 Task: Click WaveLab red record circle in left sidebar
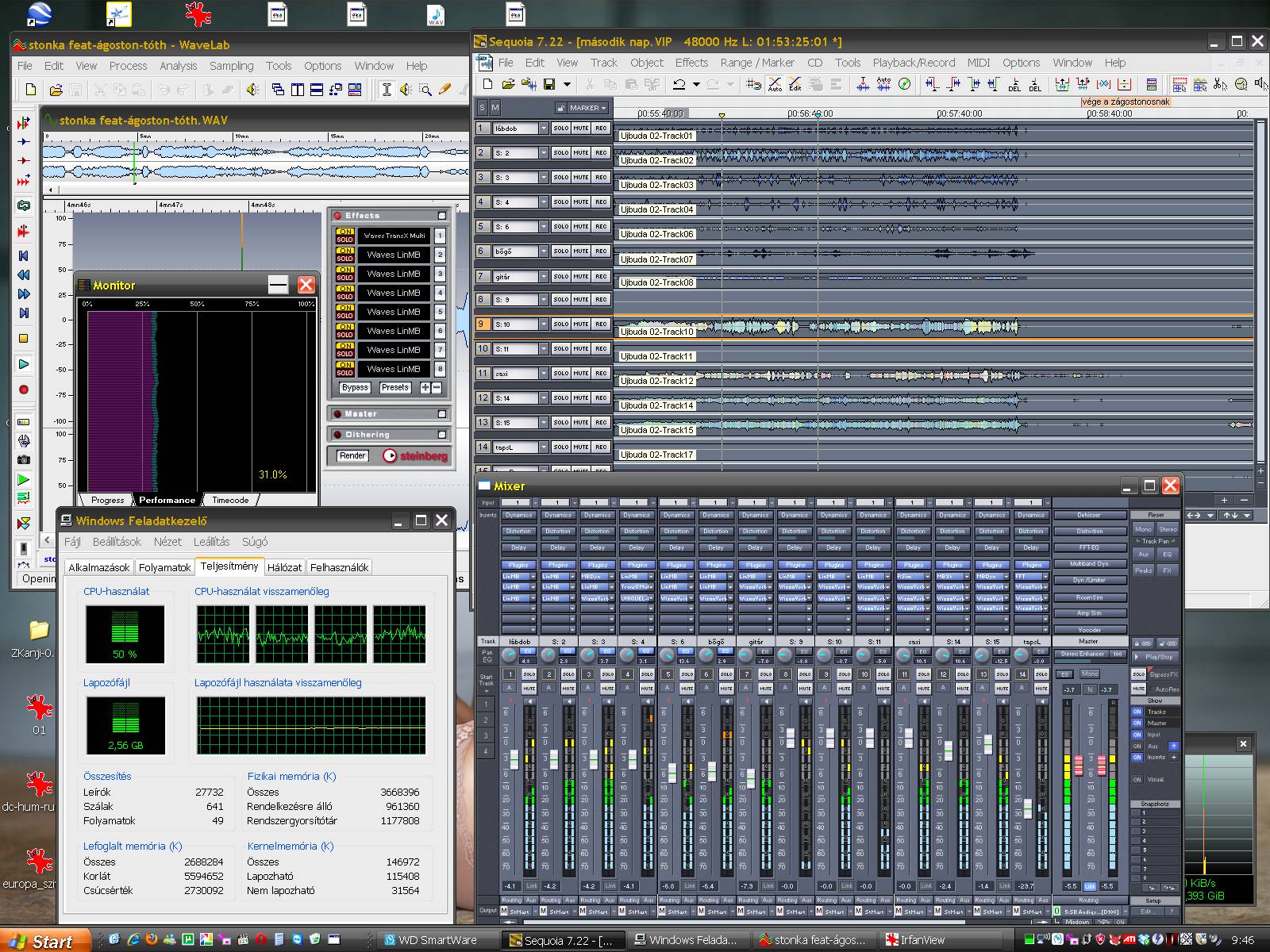click(23, 390)
